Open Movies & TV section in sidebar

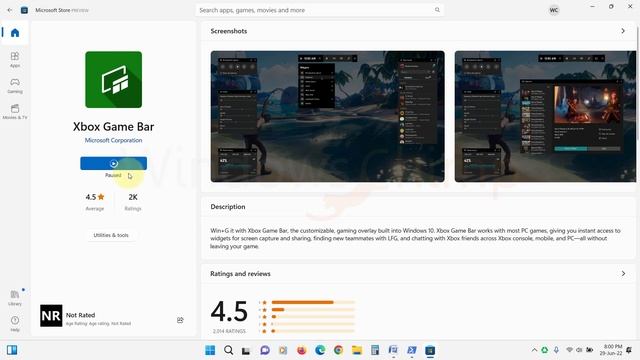(x=15, y=111)
